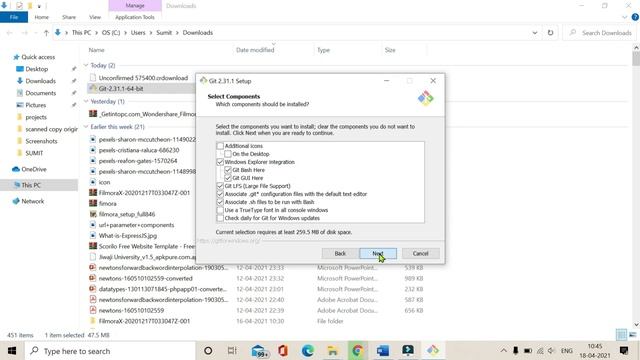Open the address bar history dropdown
Screen dimensions: 640x360
(x=535, y=33)
